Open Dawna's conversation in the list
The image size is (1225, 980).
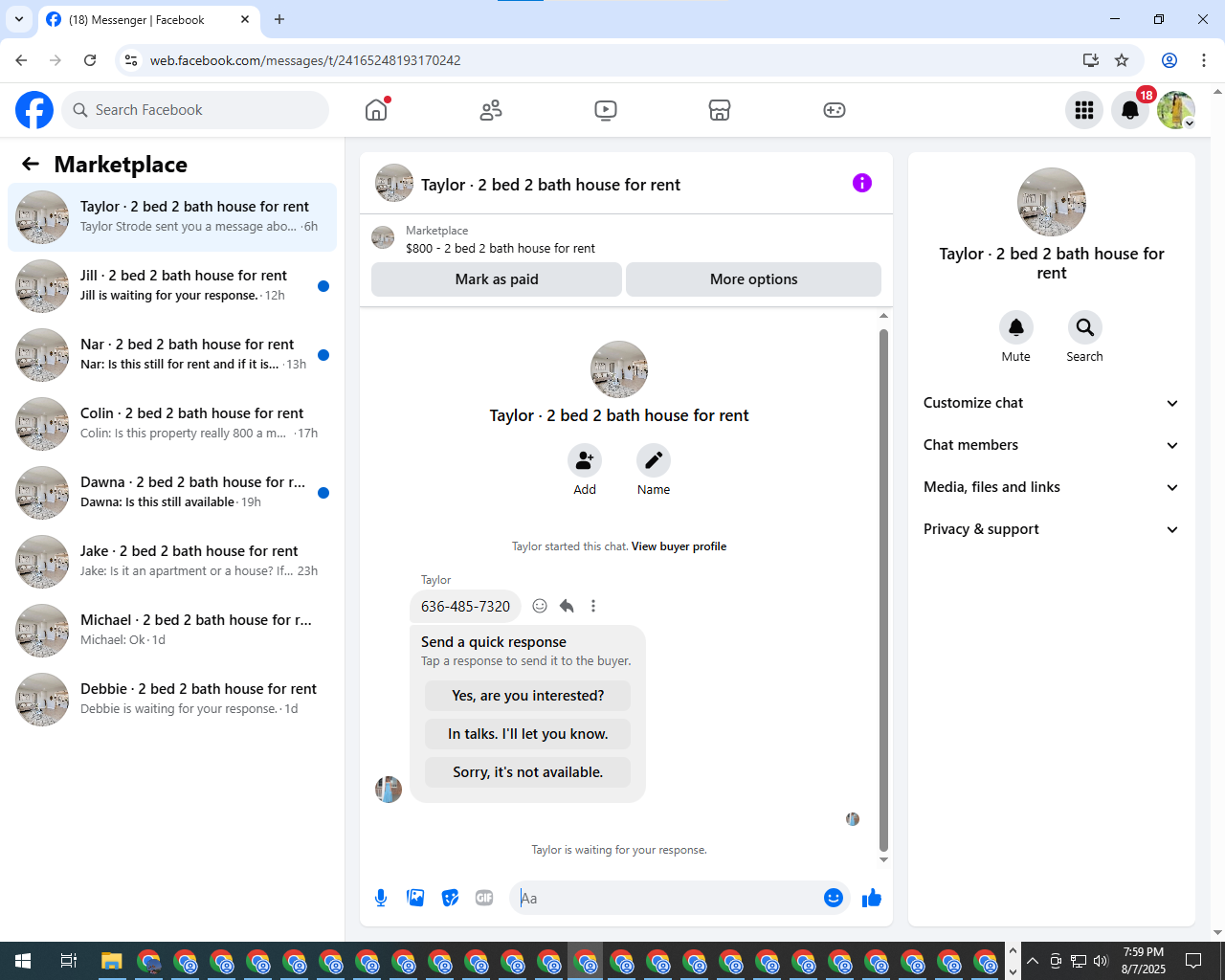coord(172,493)
